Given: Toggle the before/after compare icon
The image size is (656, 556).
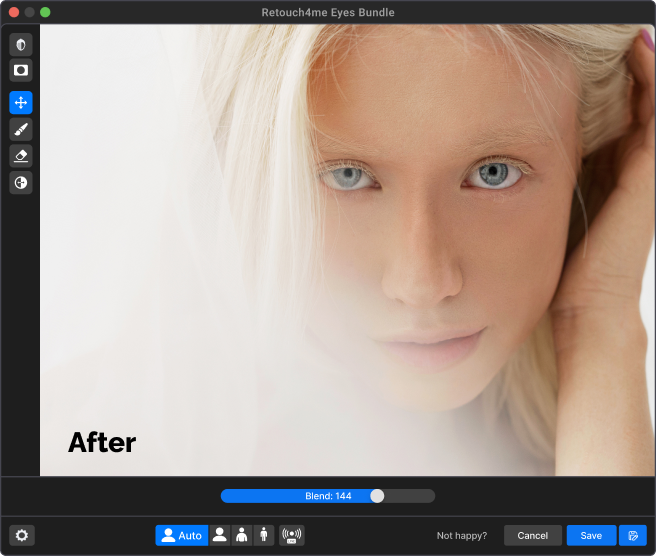Looking at the screenshot, I should point(21,44).
